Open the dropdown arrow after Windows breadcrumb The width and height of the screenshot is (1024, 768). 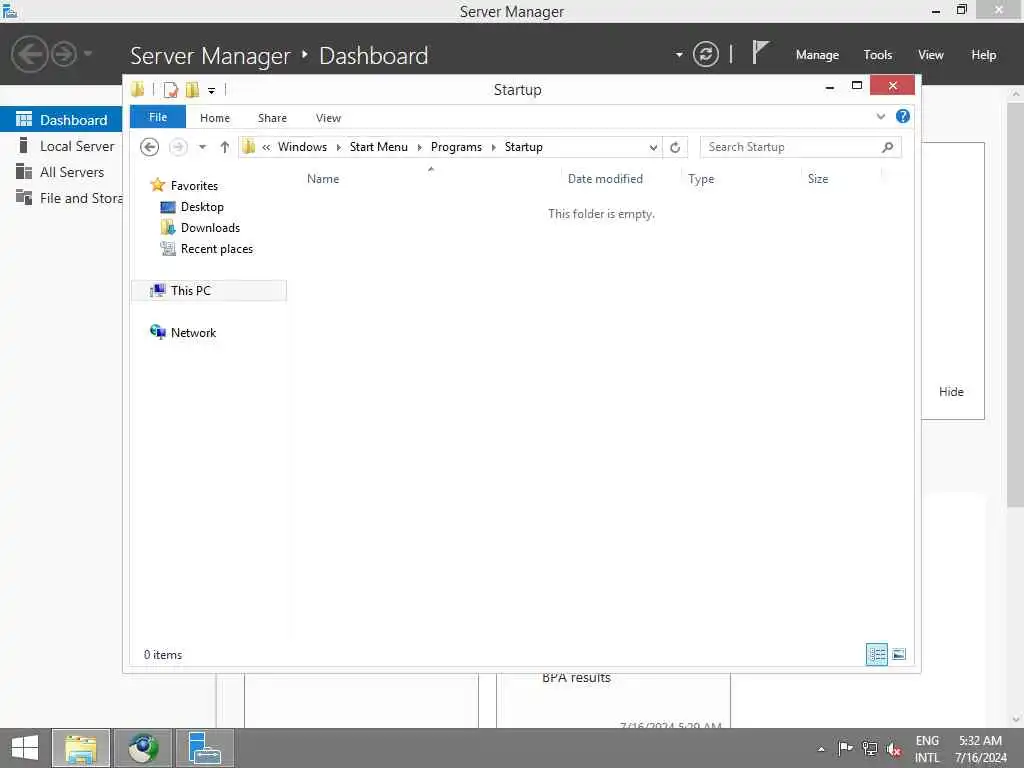(x=338, y=148)
